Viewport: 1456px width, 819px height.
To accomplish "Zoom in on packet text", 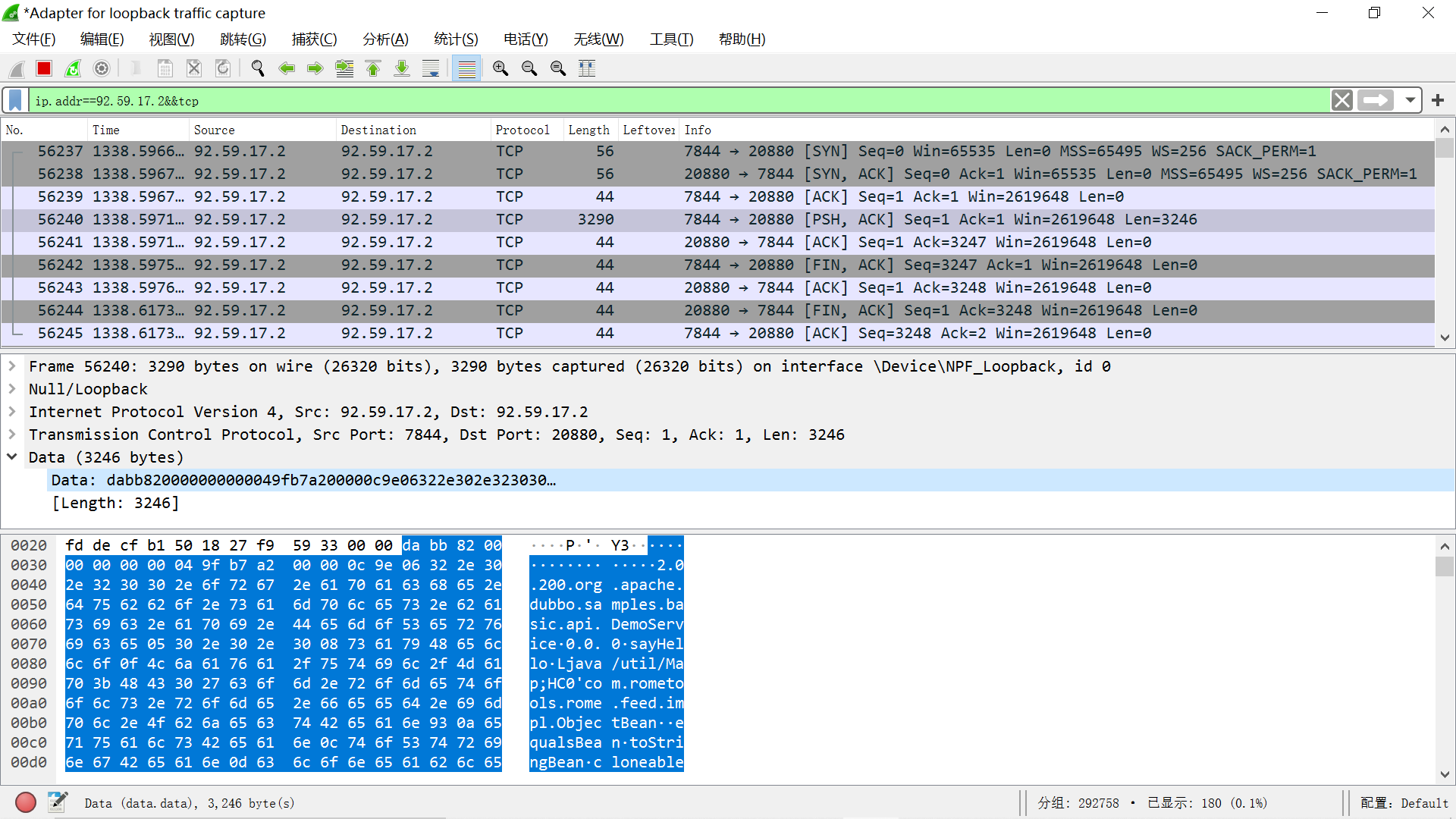I will click(x=500, y=69).
